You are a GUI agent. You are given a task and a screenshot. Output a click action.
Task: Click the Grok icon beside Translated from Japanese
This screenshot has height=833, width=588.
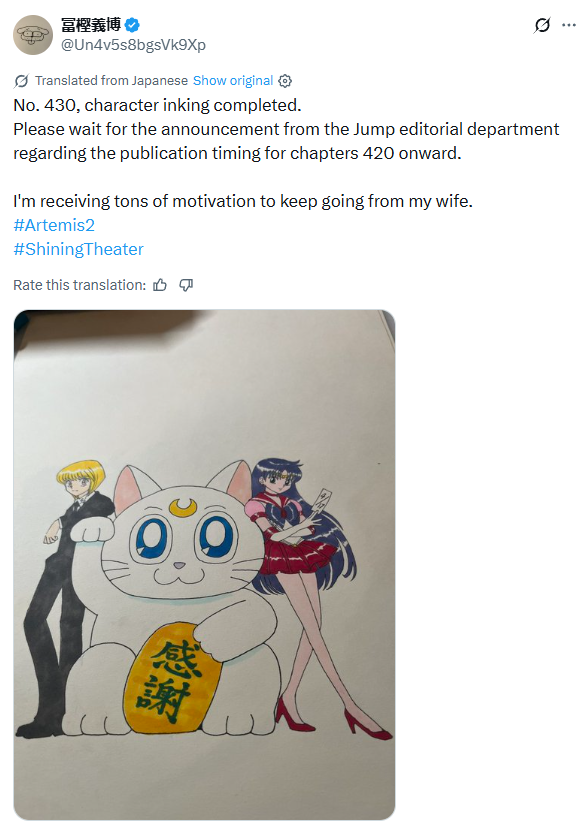[21, 81]
